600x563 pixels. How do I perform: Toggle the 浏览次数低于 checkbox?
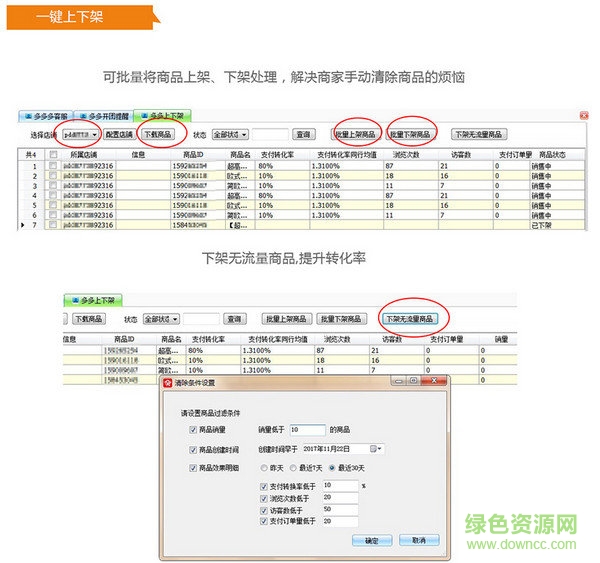click(x=263, y=498)
